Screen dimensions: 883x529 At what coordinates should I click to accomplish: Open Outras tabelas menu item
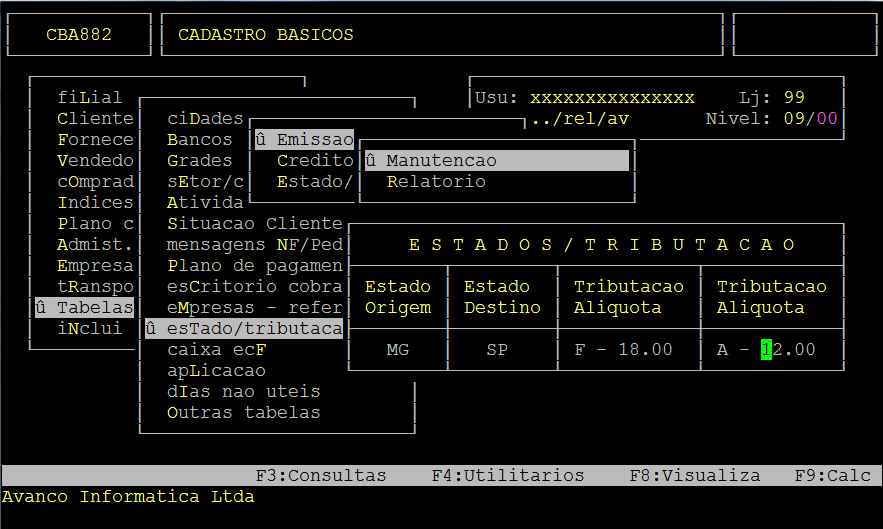click(x=243, y=413)
